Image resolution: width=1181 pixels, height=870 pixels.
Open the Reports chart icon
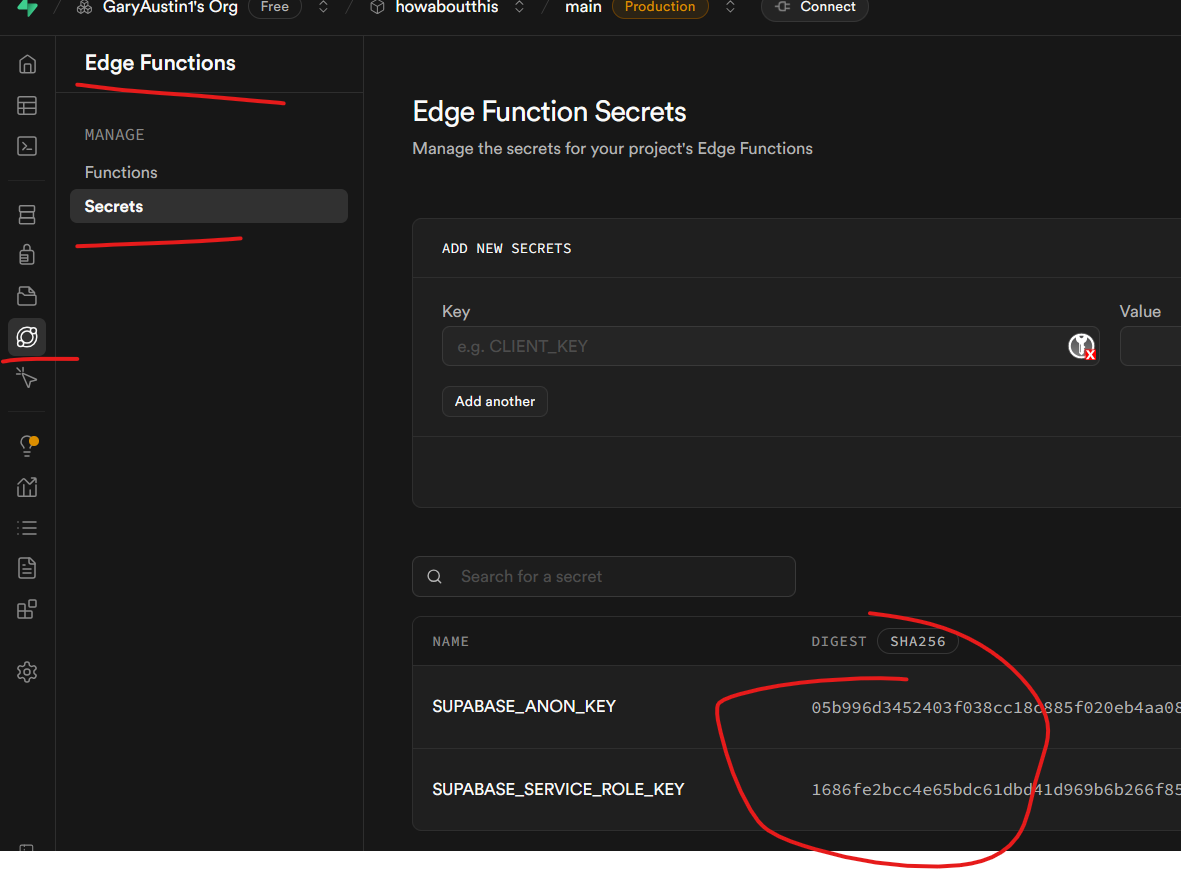point(27,487)
